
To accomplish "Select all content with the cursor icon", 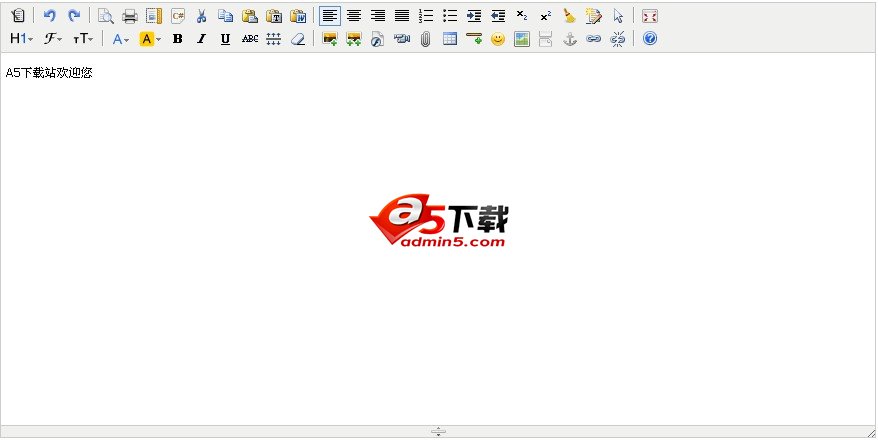I will point(618,16).
